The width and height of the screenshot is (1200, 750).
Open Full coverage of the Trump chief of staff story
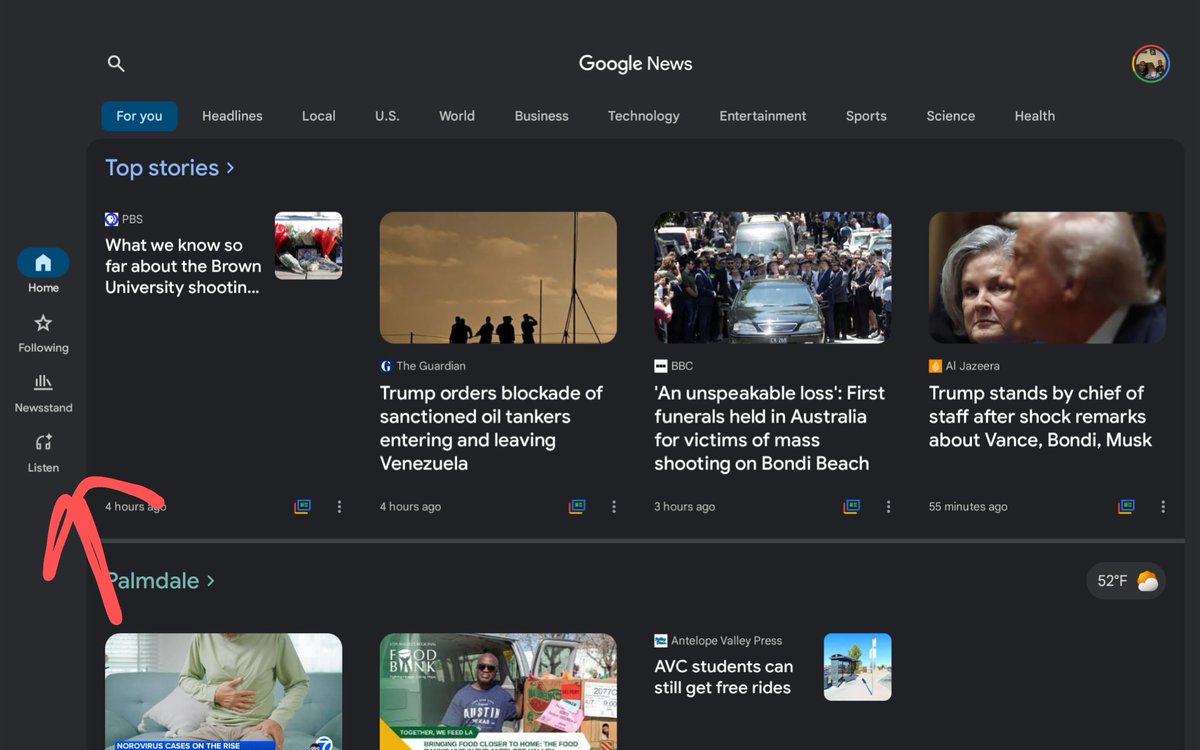click(x=1126, y=507)
